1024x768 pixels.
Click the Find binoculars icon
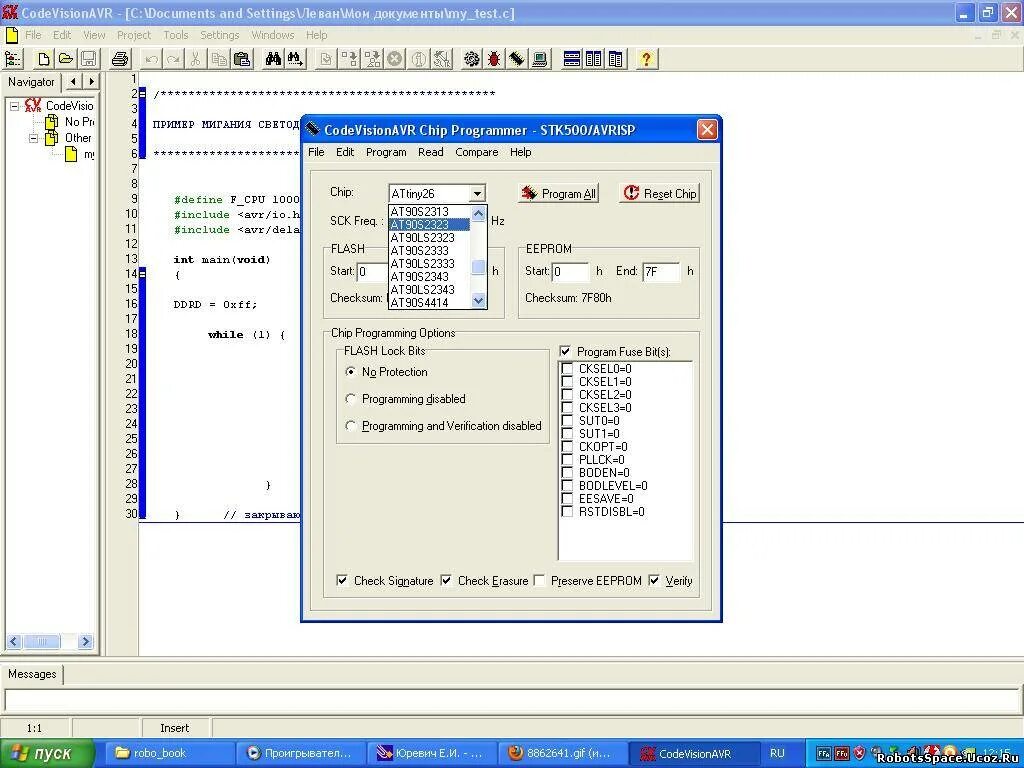tap(273, 59)
